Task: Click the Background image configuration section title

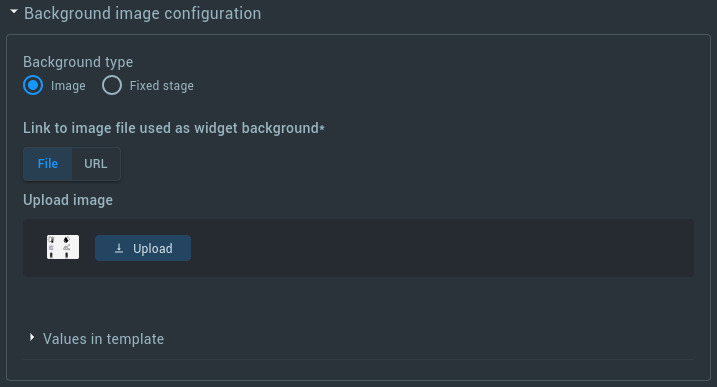Action: click(x=142, y=13)
